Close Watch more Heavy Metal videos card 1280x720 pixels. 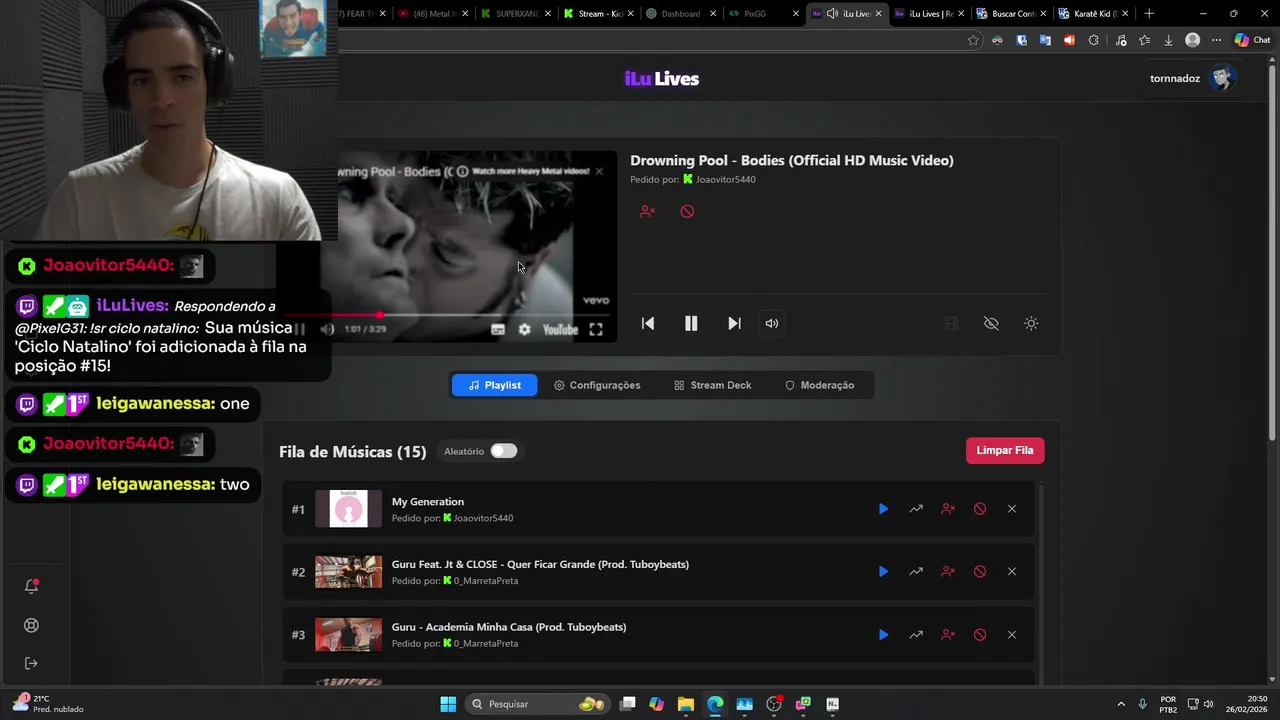coord(599,171)
